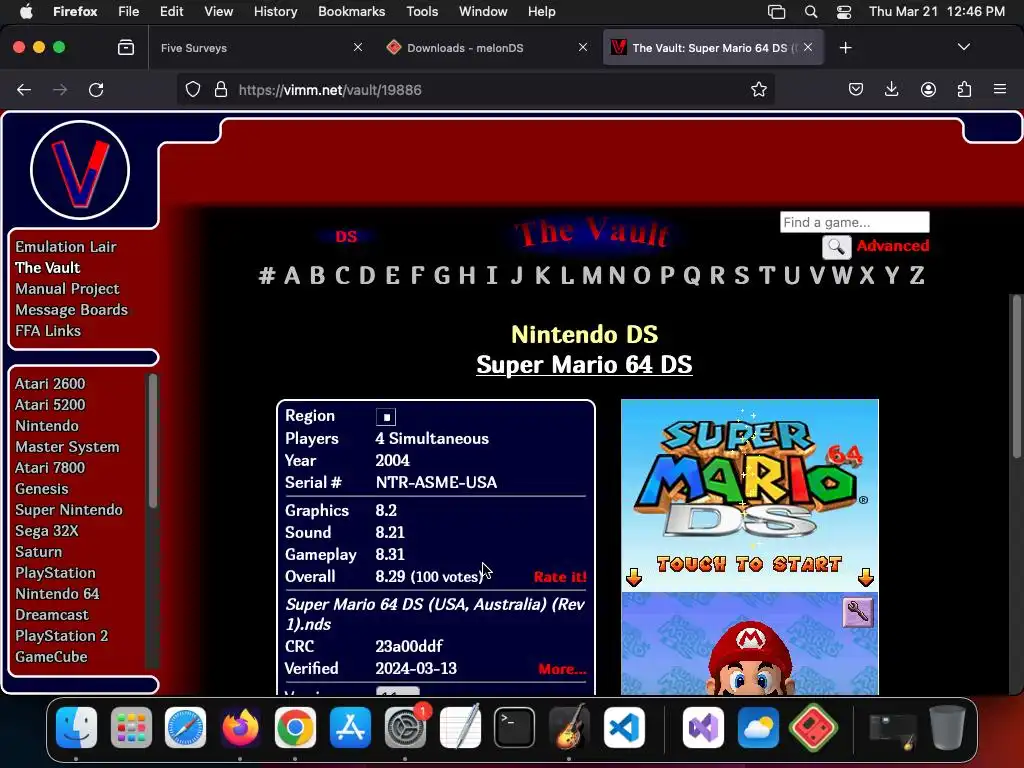
Task: Go back with the back arrow
Action: pos(24,89)
